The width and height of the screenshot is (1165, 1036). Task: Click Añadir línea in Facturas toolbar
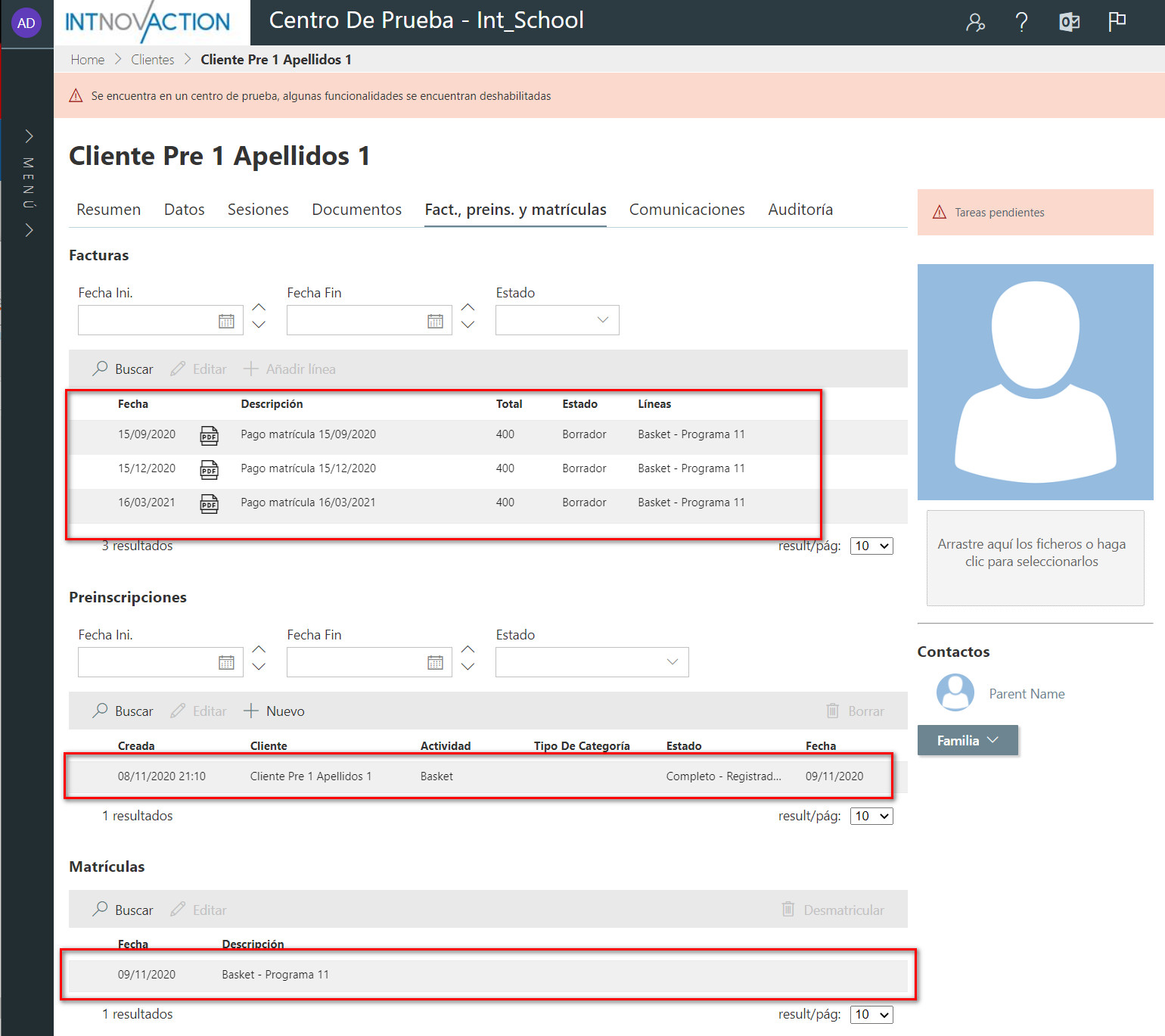pos(290,369)
